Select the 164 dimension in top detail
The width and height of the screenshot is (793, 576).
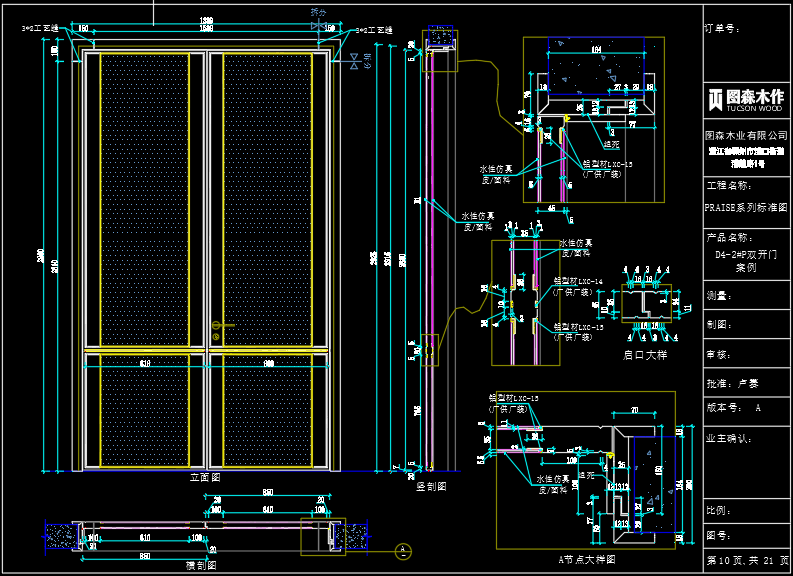click(x=596, y=48)
